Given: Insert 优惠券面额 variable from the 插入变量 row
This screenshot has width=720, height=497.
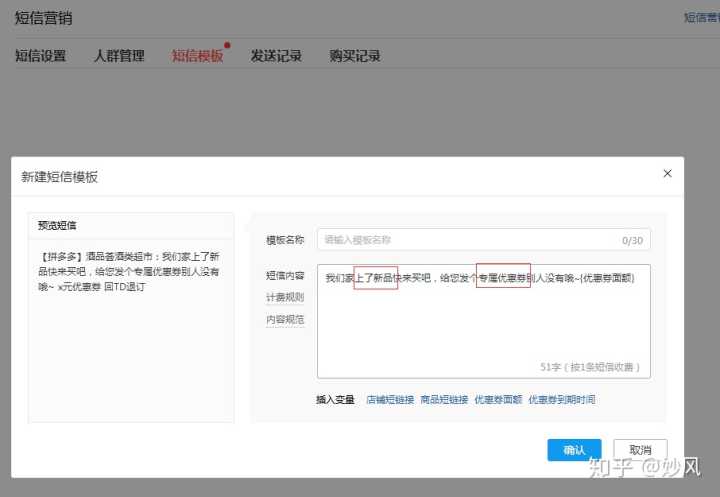Looking at the screenshot, I should click(498, 400).
